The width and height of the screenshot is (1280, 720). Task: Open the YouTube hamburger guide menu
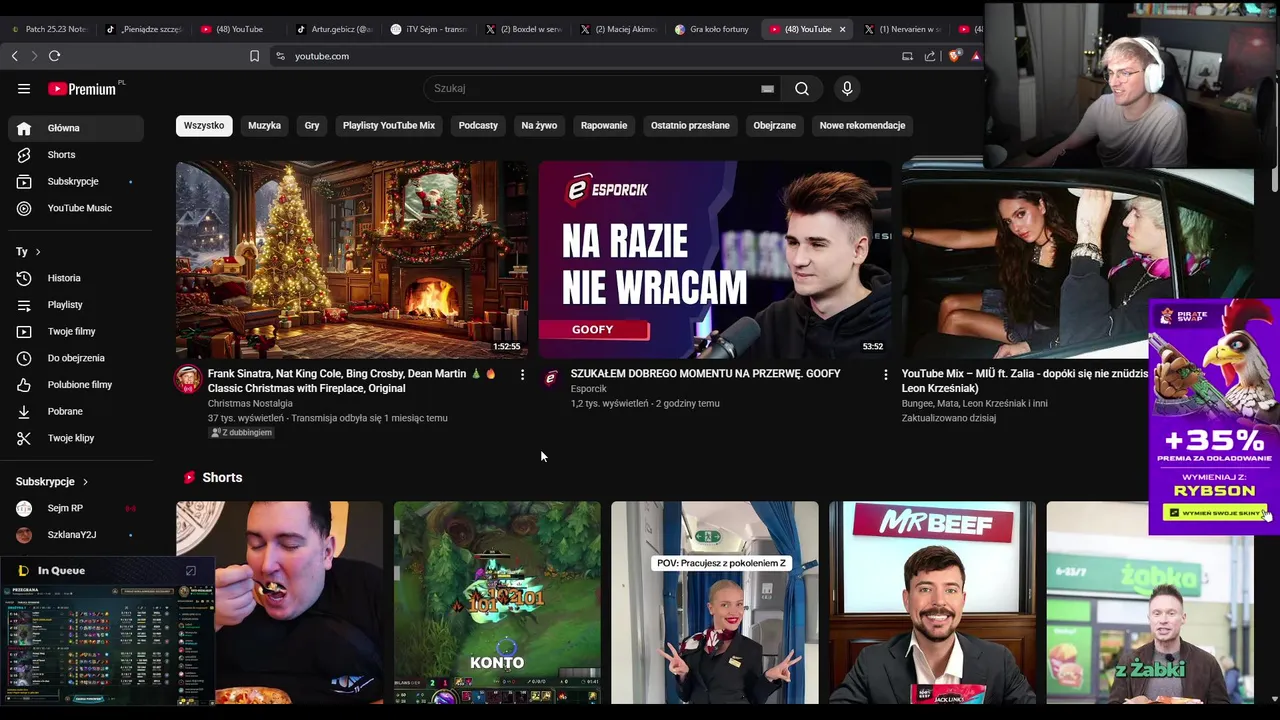pyautogui.click(x=24, y=88)
